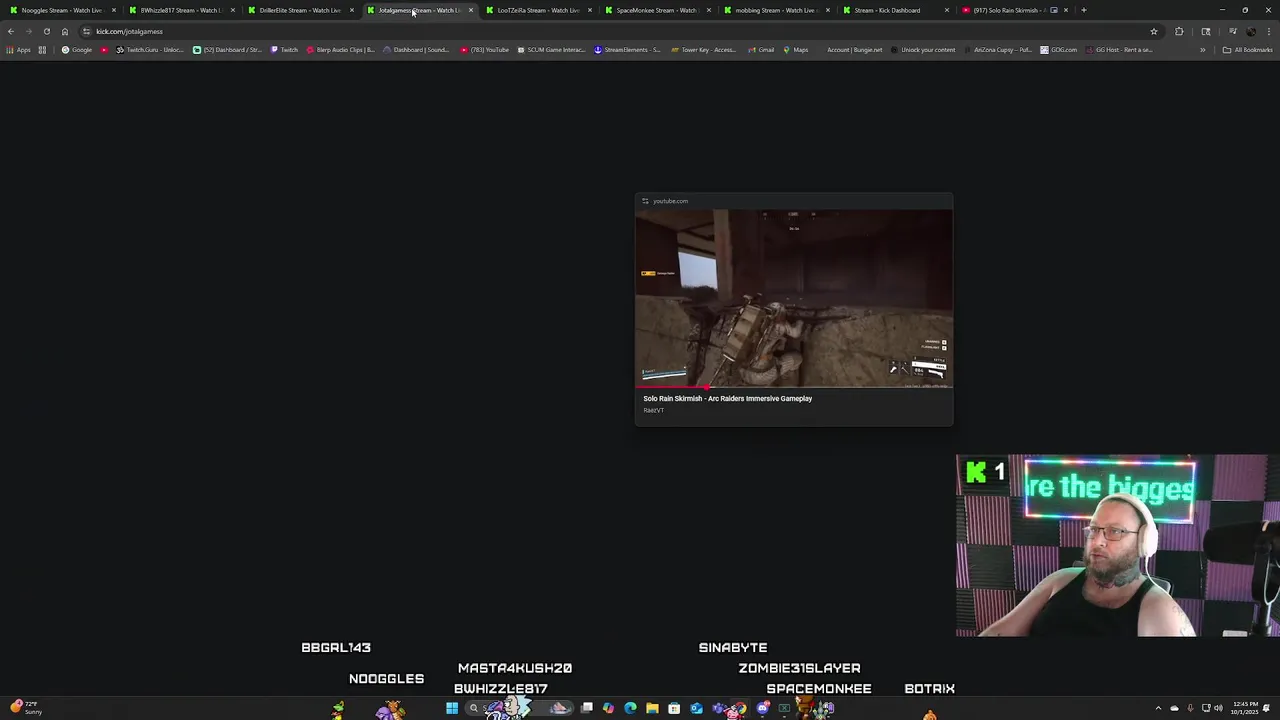
Task: Open the clock showing 12:45 PM
Action: [1243, 709]
